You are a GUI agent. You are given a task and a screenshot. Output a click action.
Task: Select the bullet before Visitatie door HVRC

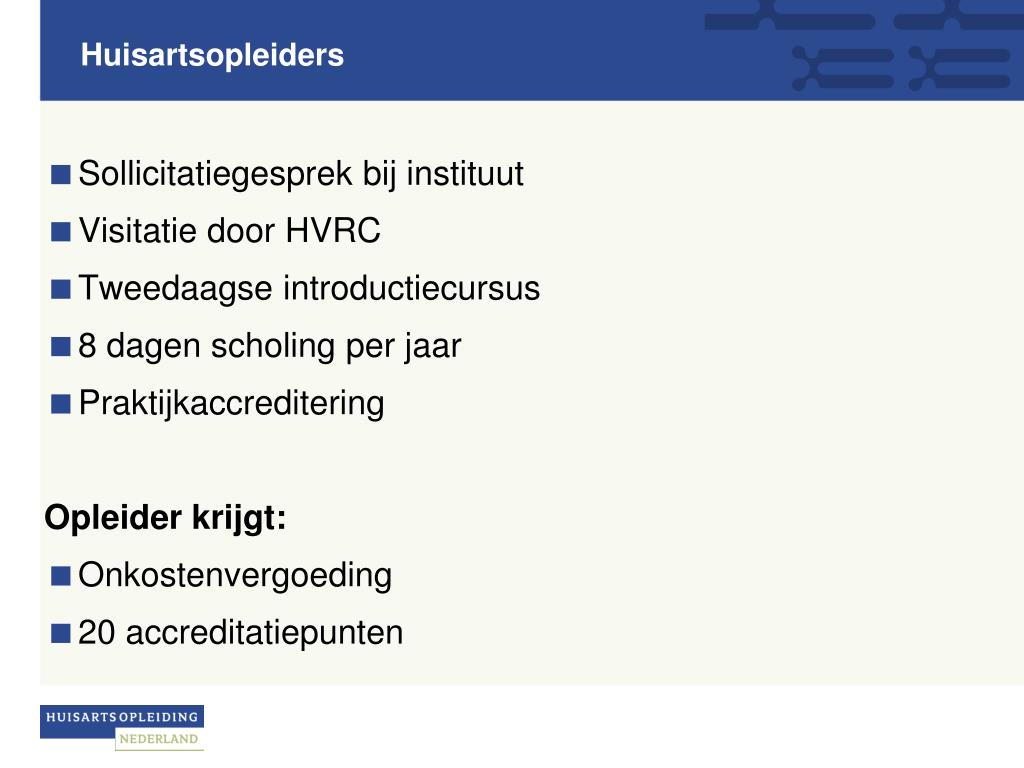[x=61, y=232]
